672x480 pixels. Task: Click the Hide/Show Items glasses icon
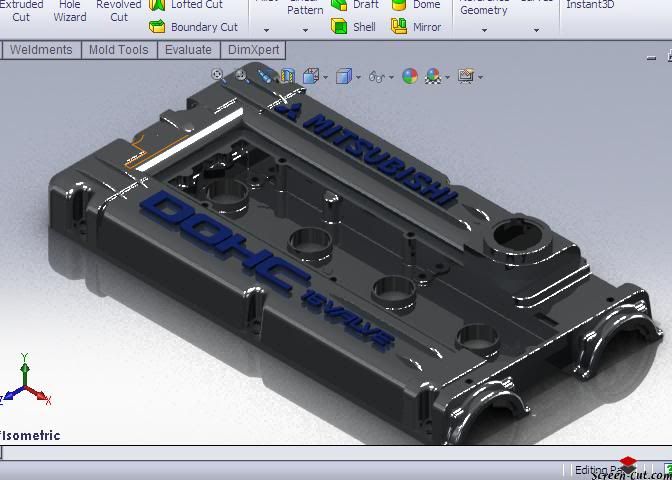tap(377, 77)
